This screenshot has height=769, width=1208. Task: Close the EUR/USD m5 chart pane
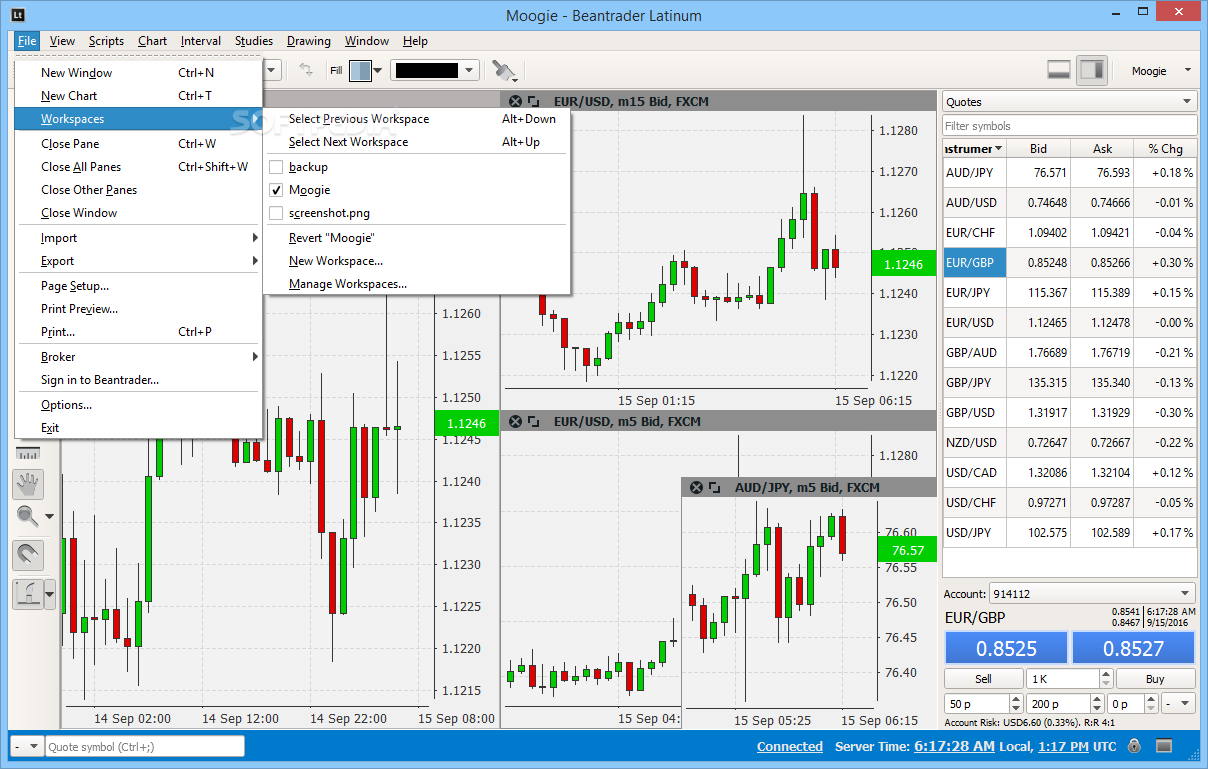pyautogui.click(x=515, y=422)
